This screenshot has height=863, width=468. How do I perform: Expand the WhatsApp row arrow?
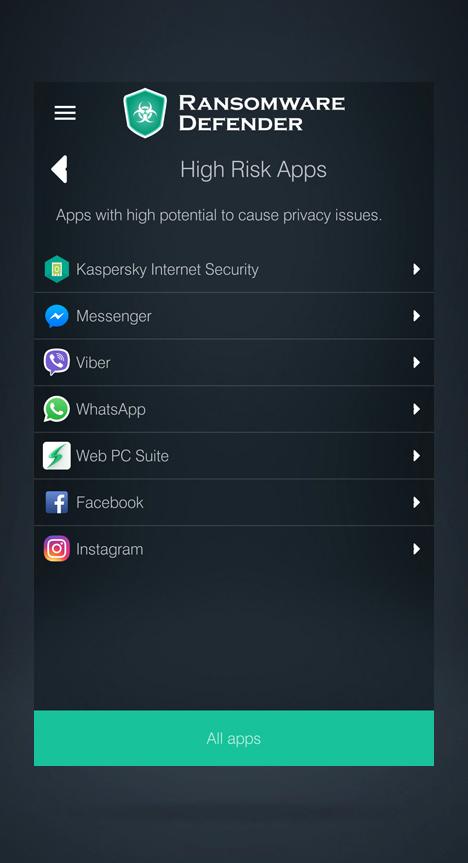[x=417, y=409]
